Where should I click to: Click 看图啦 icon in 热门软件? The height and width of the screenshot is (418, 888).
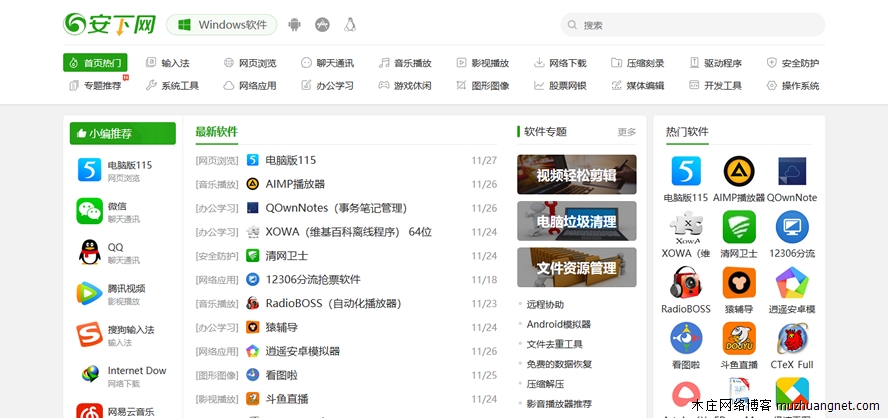(686, 338)
